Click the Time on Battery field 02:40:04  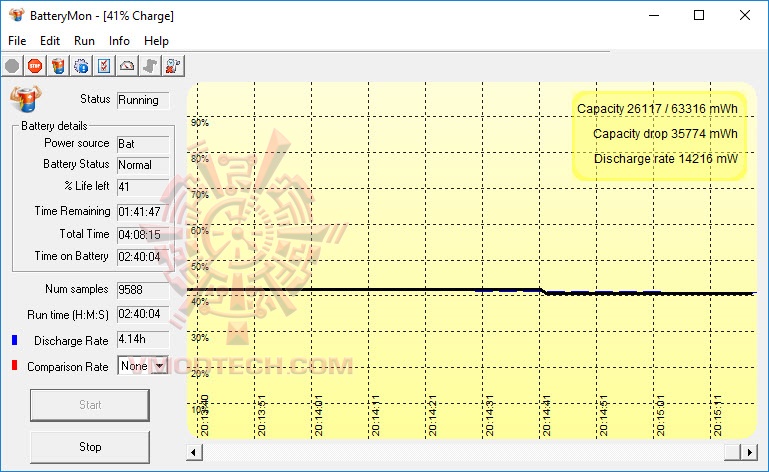click(143, 257)
